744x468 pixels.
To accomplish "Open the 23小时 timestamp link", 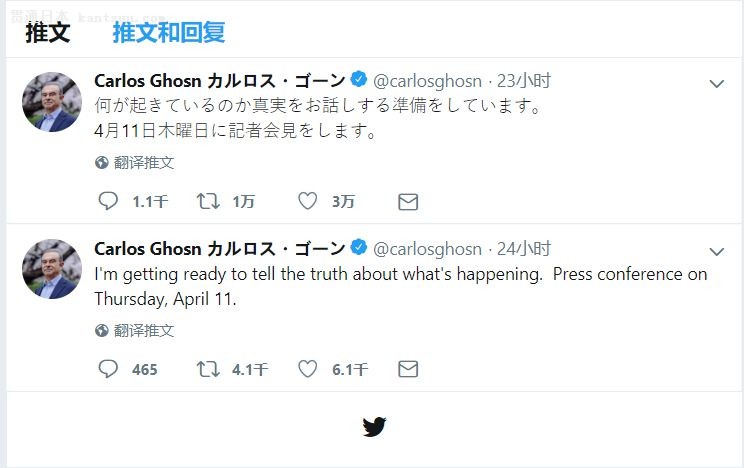I will (x=524, y=81).
